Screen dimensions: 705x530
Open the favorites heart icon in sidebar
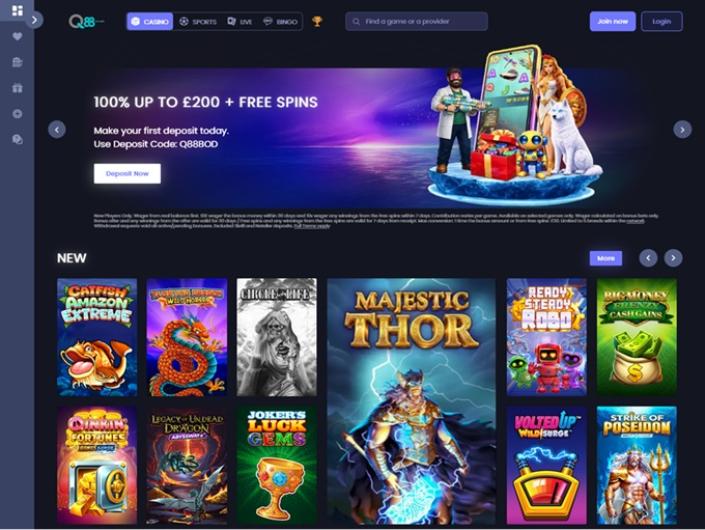(x=17, y=36)
